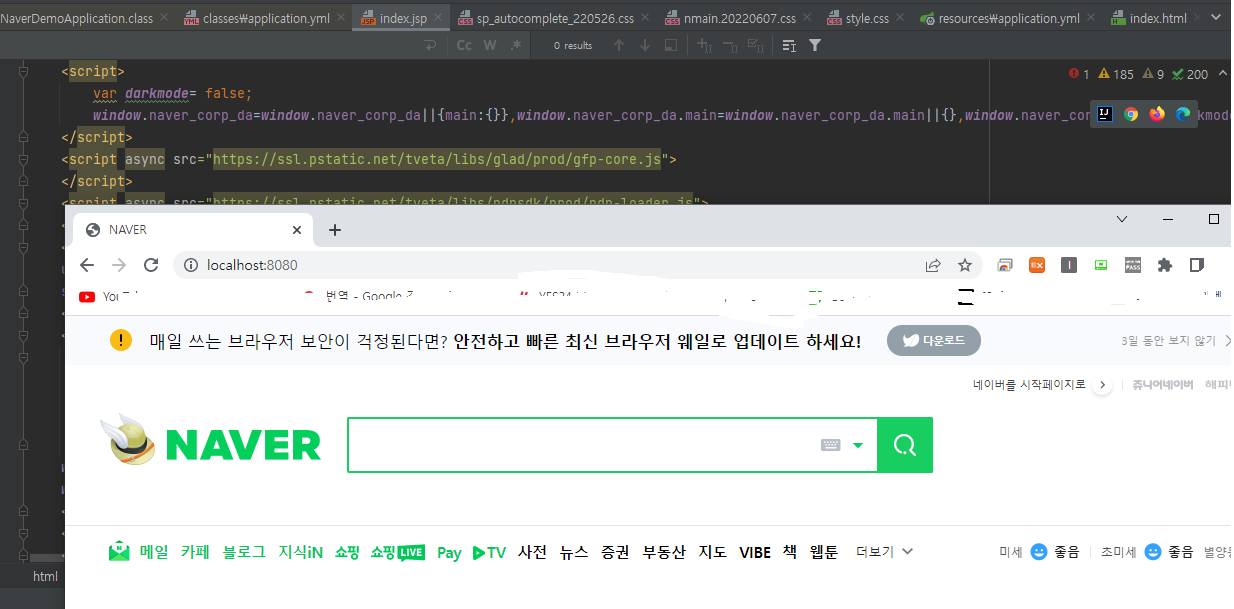Close the style.css editor tab
Screen dimensions: 1234x609
click(898, 18)
